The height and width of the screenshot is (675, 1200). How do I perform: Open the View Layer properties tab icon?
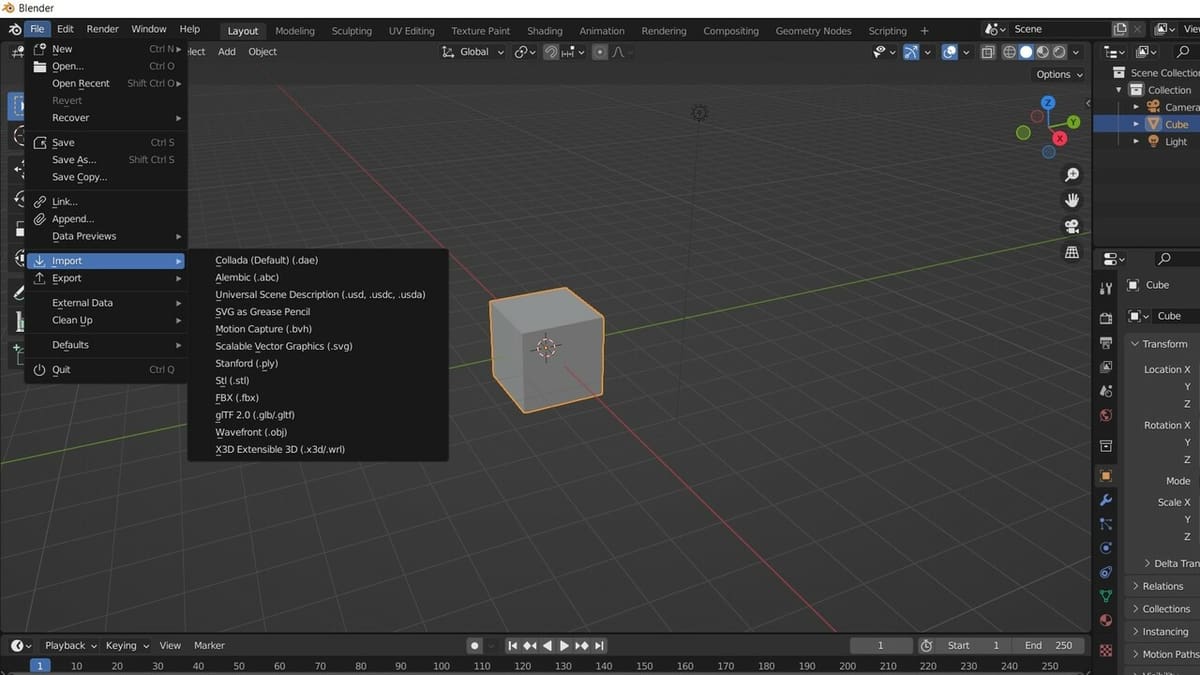coord(1105,366)
